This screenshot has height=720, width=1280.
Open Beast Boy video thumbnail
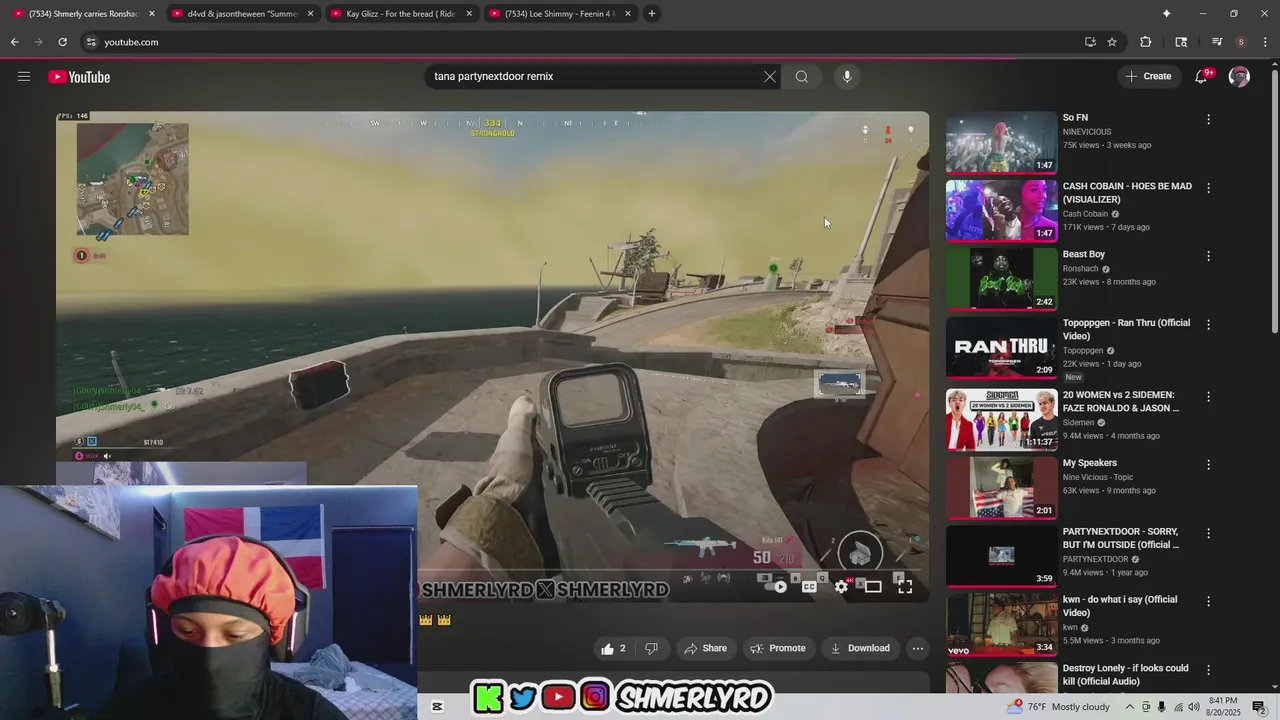pyautogui.click(x=1001, y=279)
